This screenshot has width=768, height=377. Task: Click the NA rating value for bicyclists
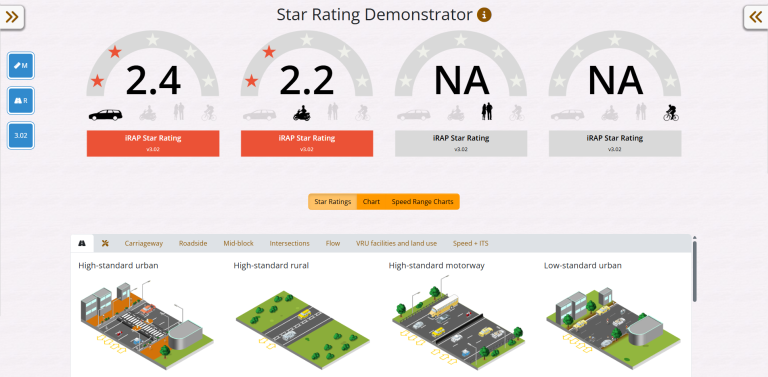tap(615, 80)
